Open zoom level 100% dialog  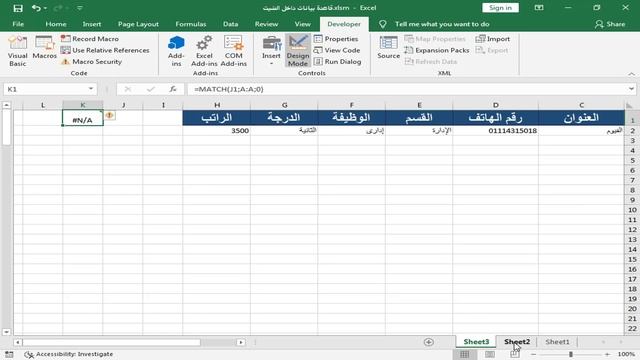(x=626, y=354)
